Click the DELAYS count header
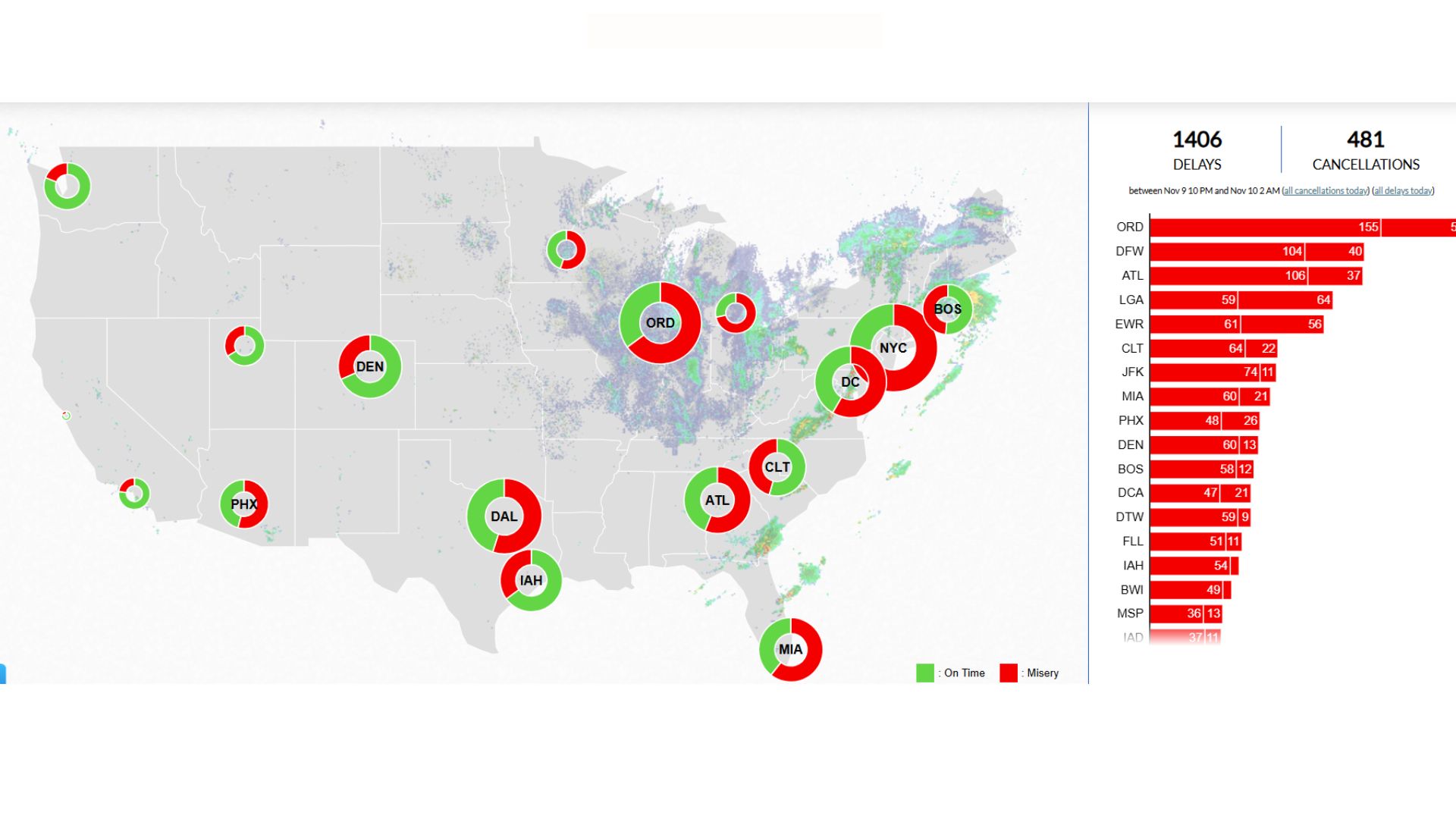This screenshot has width=1456, height=819. (x=1197, y=149)
